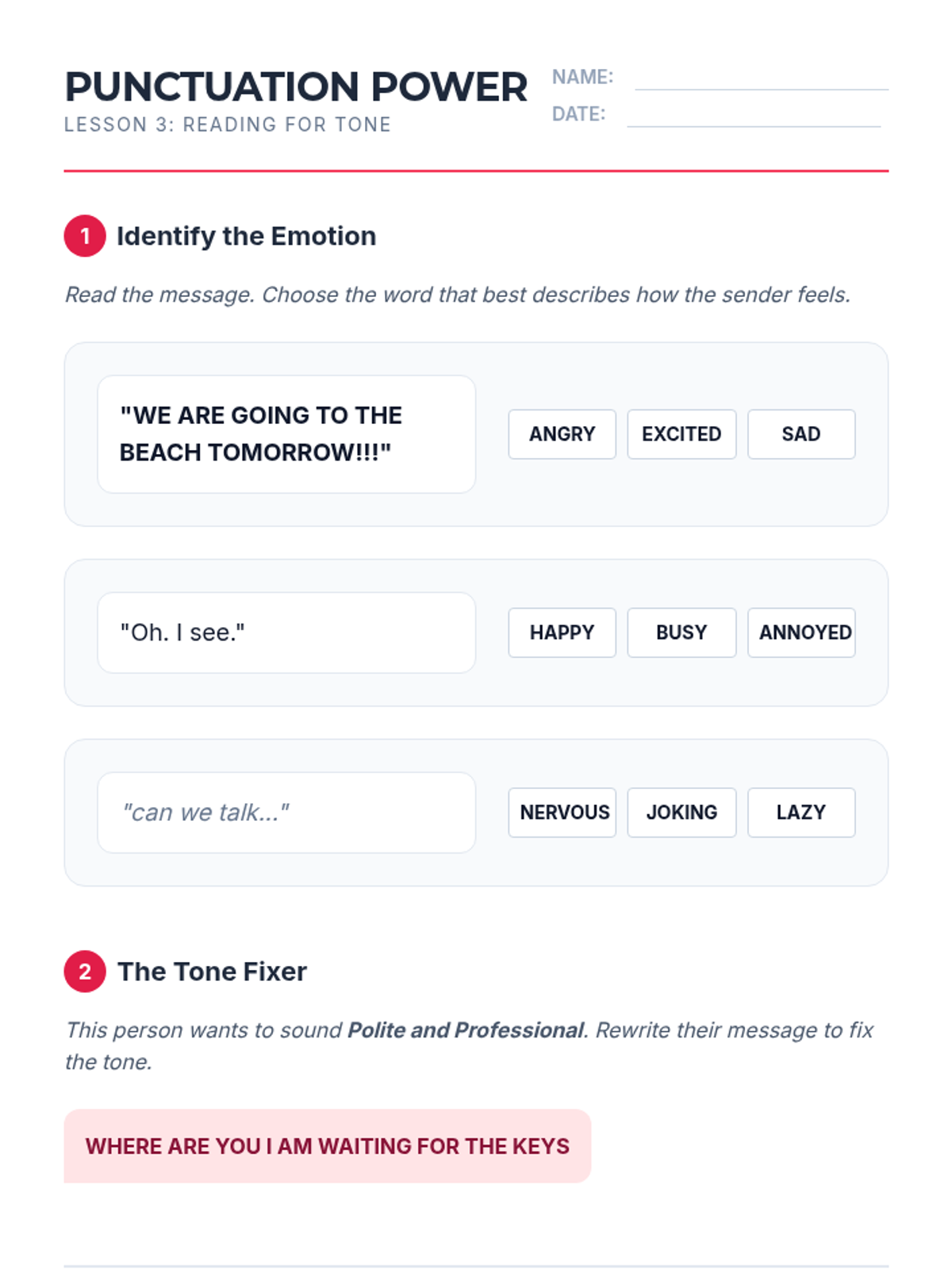Pick ANNOYED as the emotion
The image size is (952, 1270).
(x=801, y=633)
